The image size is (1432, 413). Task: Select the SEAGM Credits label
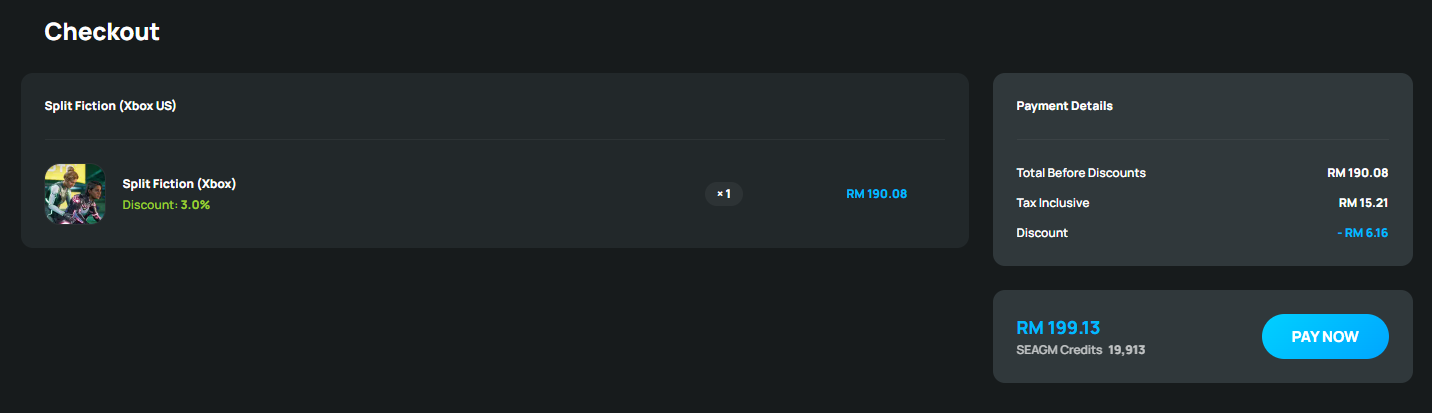1059,351
